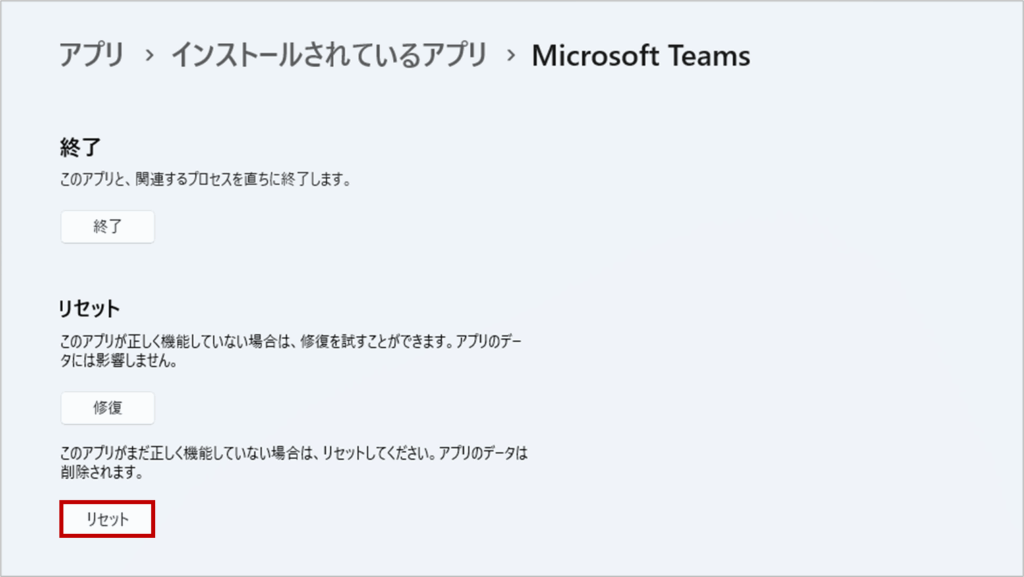Go back to アプリ breadcrumb
The height and width of the screenshot is (577, 1024).
pyautogui.click(x=91, y=55)
